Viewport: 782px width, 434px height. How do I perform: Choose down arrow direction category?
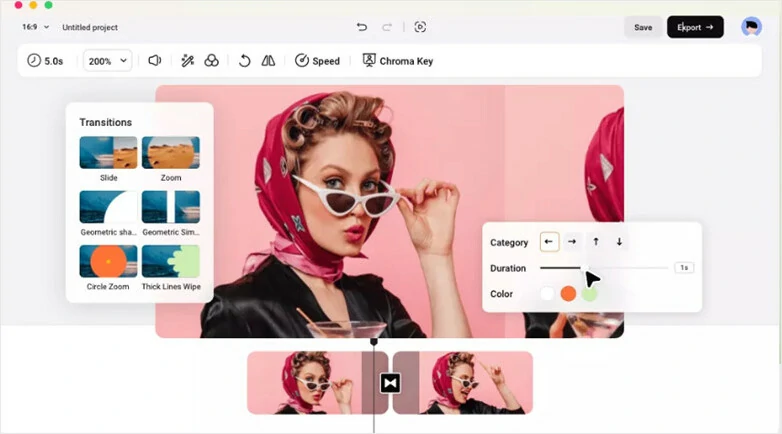click(x=619, y=242)
